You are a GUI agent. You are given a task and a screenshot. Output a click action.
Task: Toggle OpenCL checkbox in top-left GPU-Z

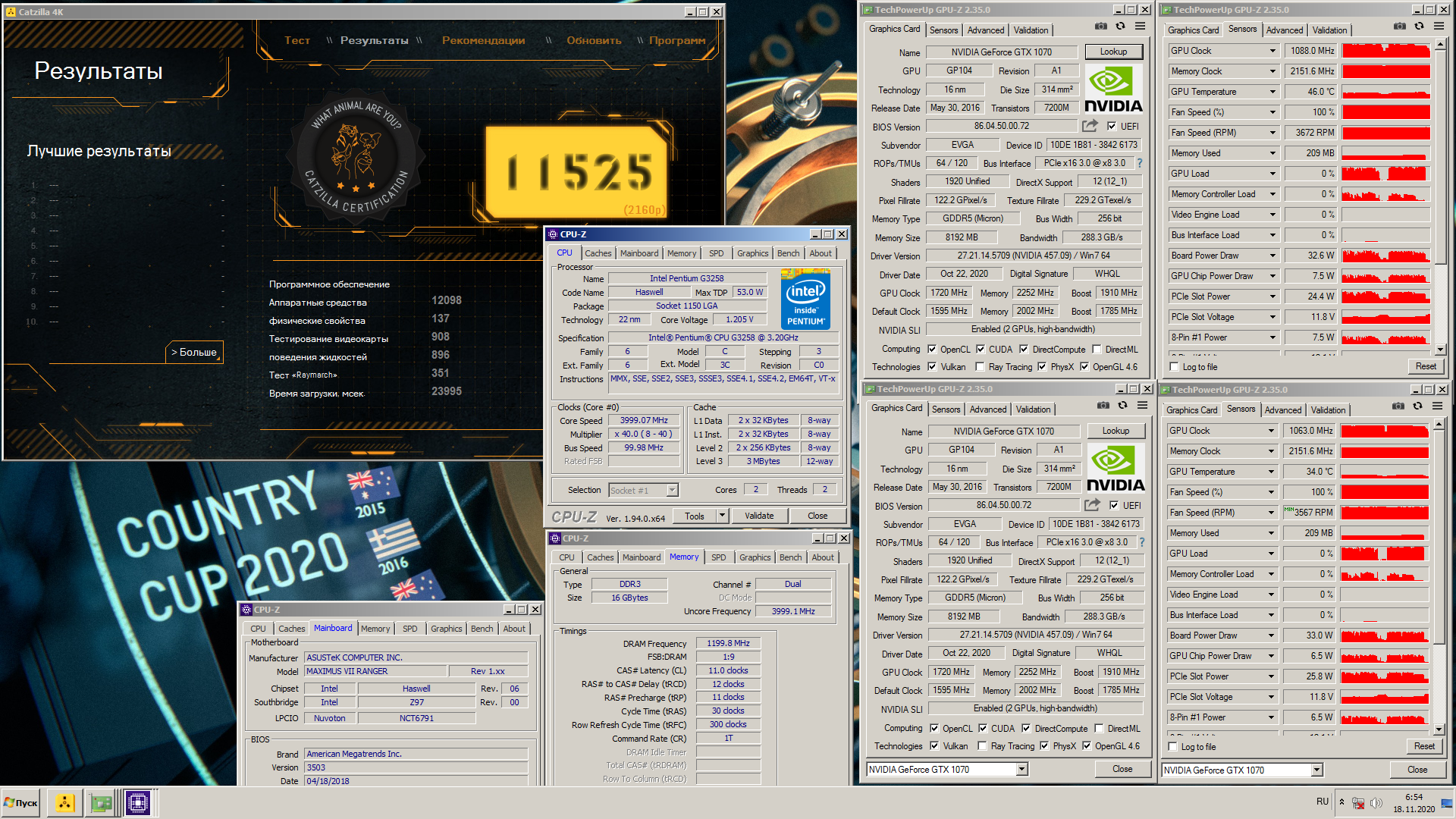pyautogui.click(x=932, y=350)
